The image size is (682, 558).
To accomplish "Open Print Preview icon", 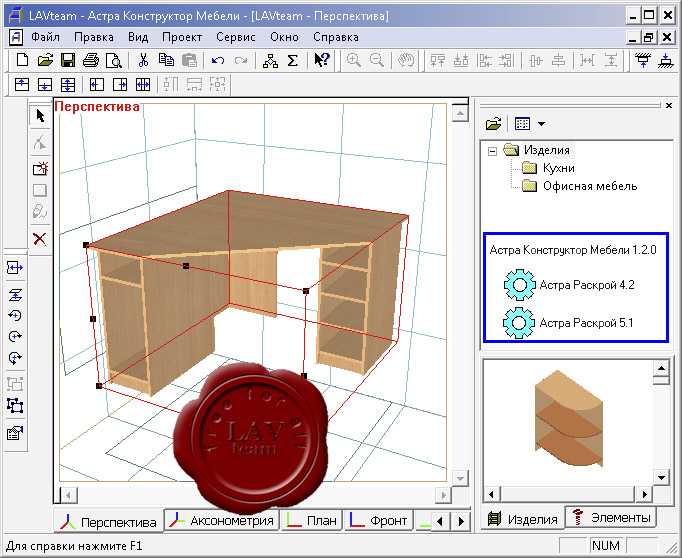I will [114, 60].
